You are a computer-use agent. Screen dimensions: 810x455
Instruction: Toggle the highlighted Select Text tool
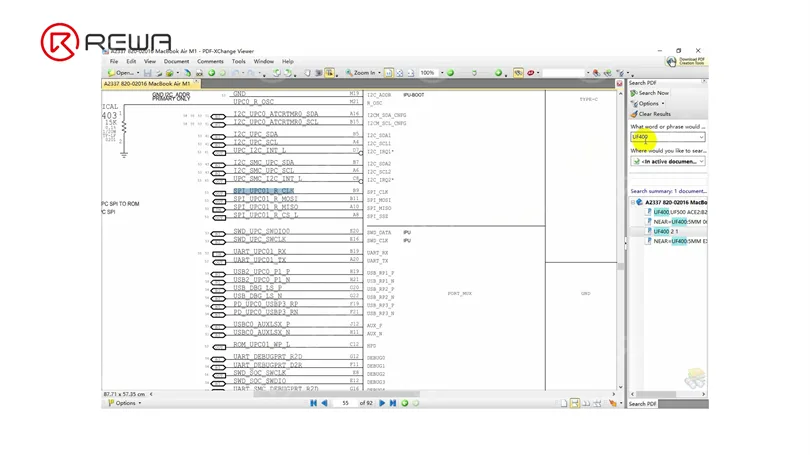[329, 73]
